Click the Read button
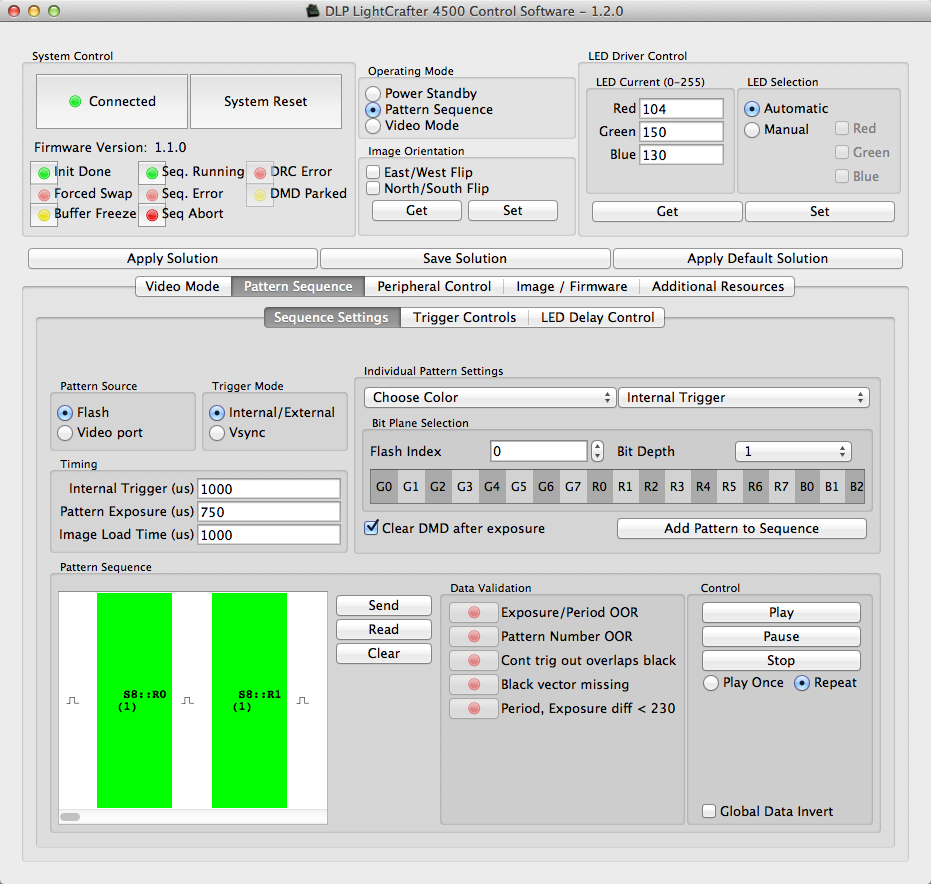931x884 pixels. click(384, 629)
